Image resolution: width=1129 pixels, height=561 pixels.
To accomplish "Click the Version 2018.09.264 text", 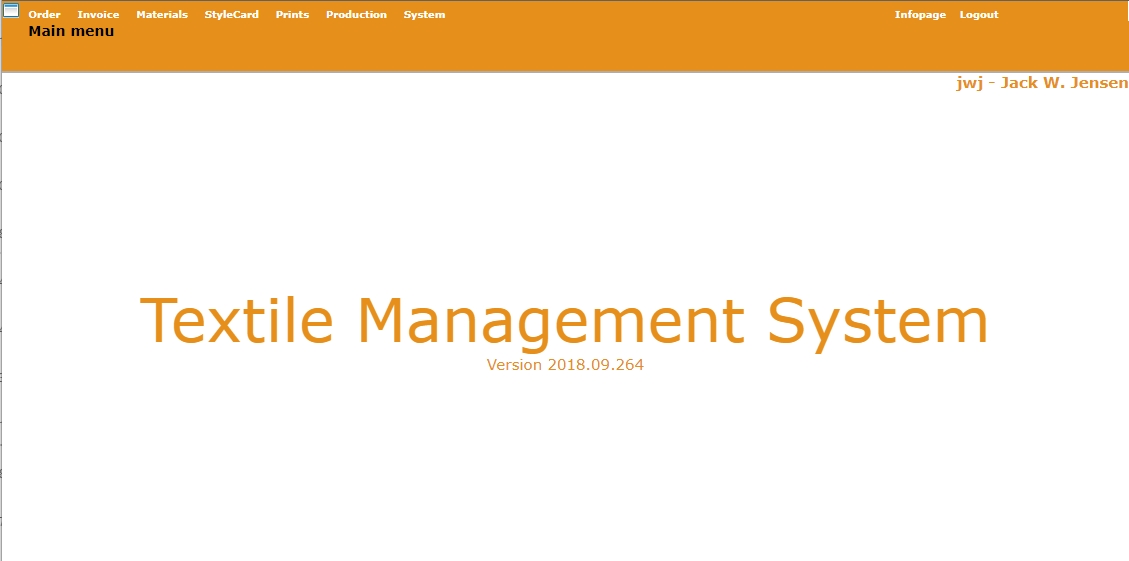I will coord(565,365).
